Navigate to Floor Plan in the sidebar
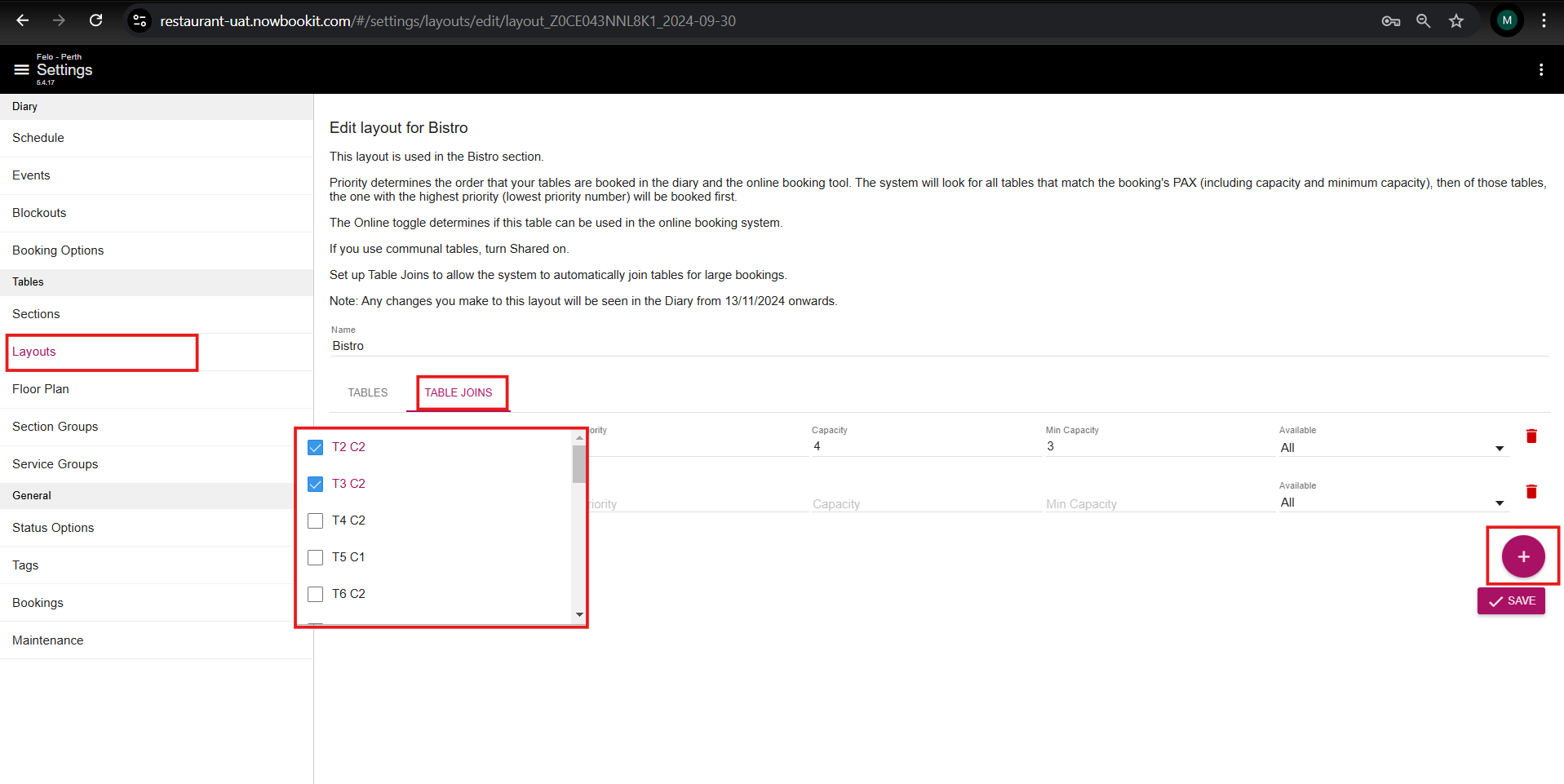 click(41, 389)
